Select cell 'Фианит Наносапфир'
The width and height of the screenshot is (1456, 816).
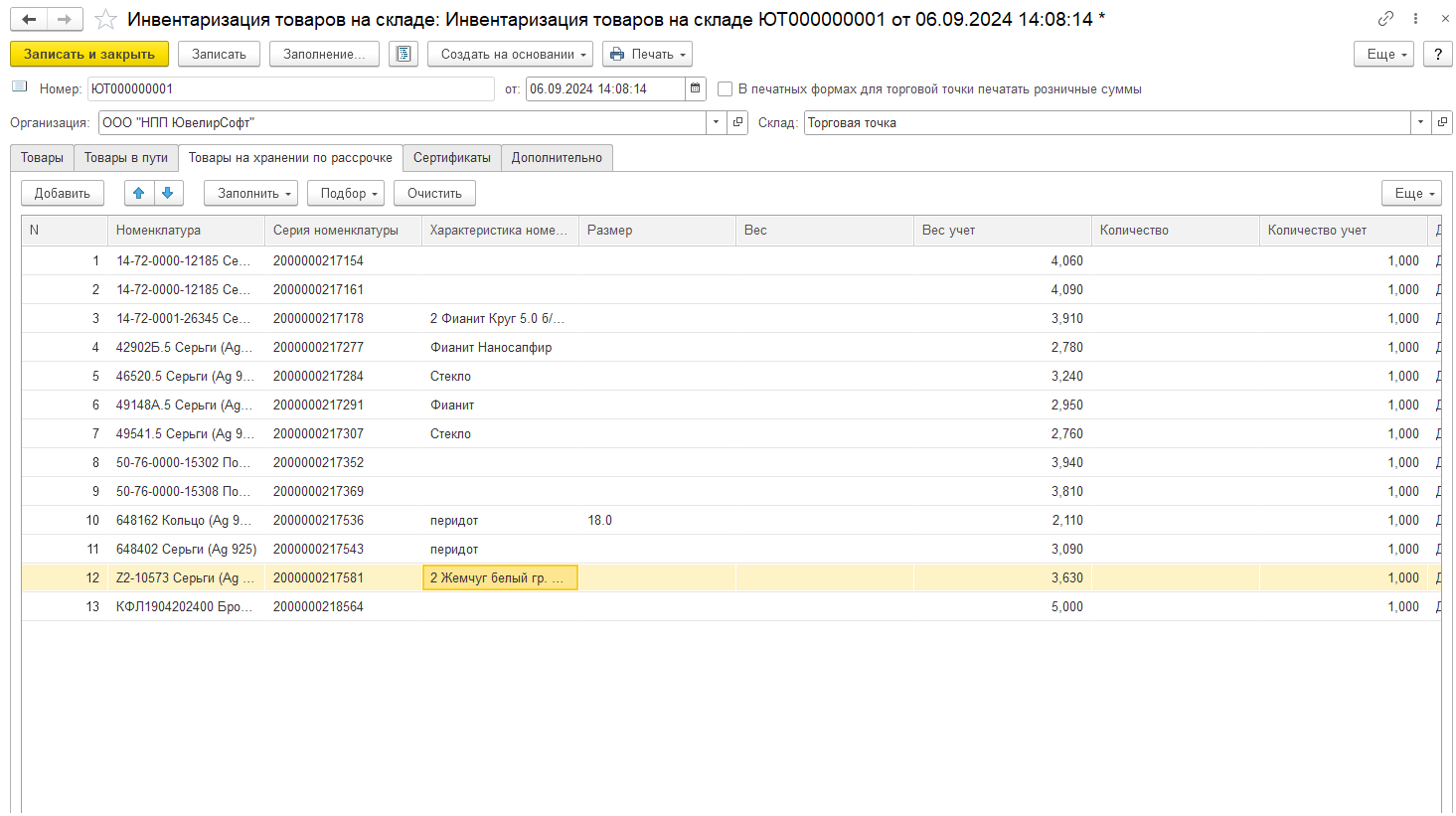coord(500,347)
